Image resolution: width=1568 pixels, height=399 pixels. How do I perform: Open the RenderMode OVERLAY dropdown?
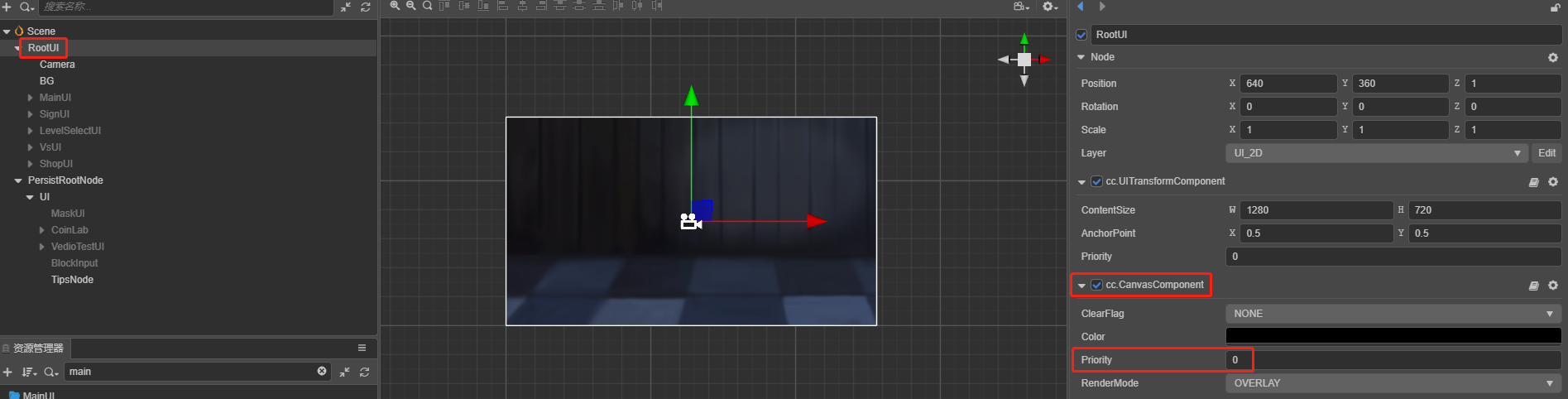click(1393, 383)
